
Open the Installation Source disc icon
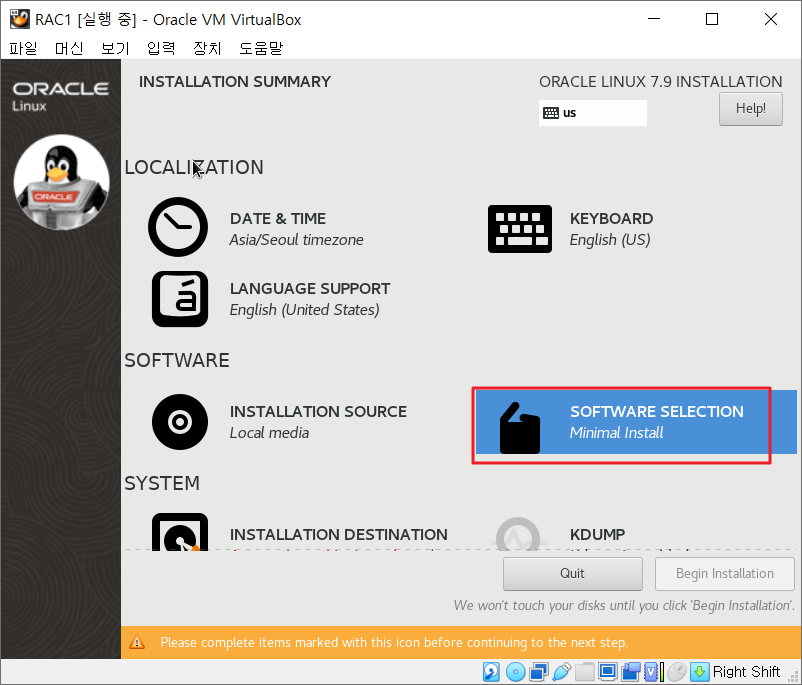coord(180,422)
